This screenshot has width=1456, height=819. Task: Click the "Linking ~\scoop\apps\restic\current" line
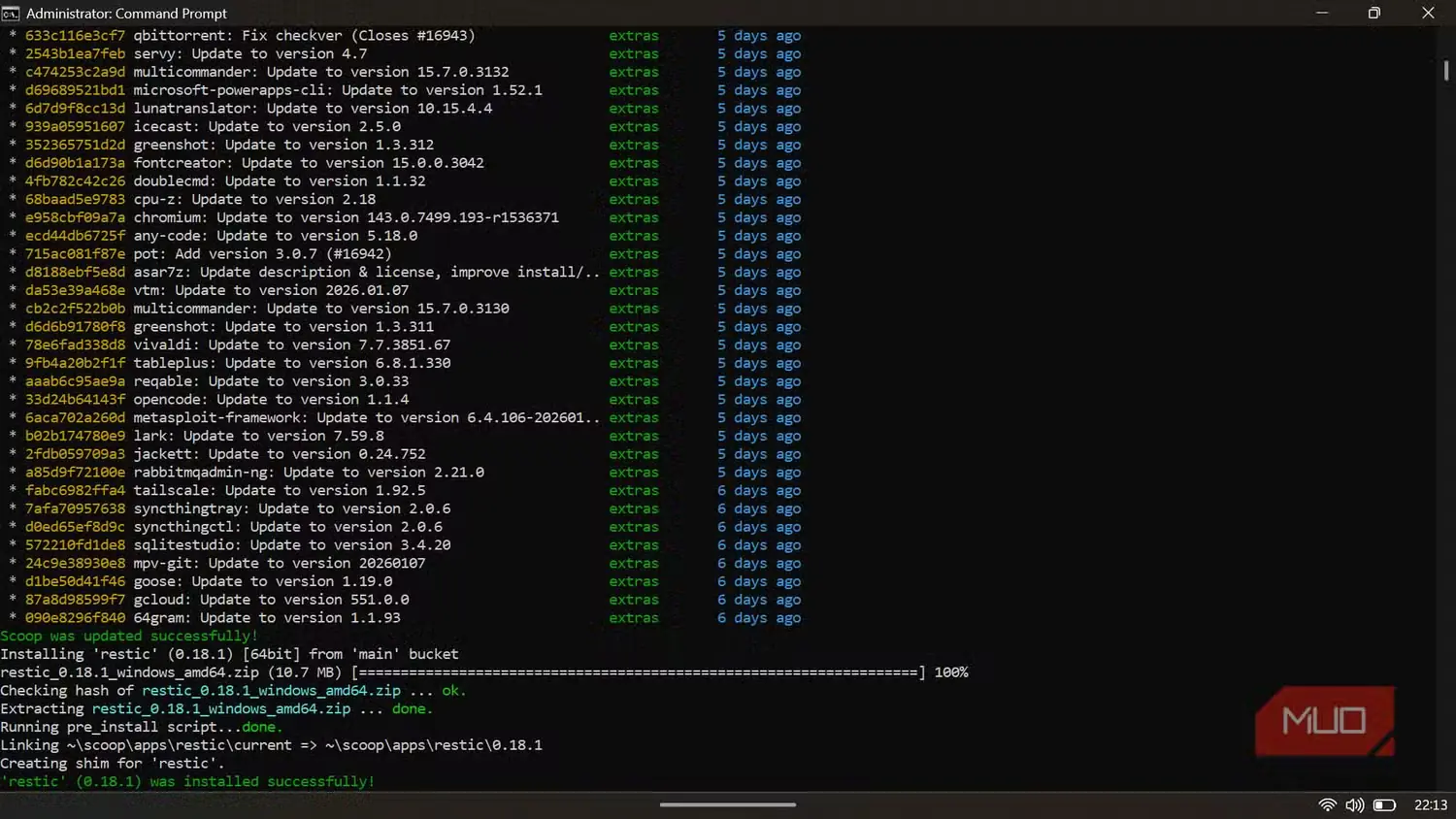[x=271, y=745]
